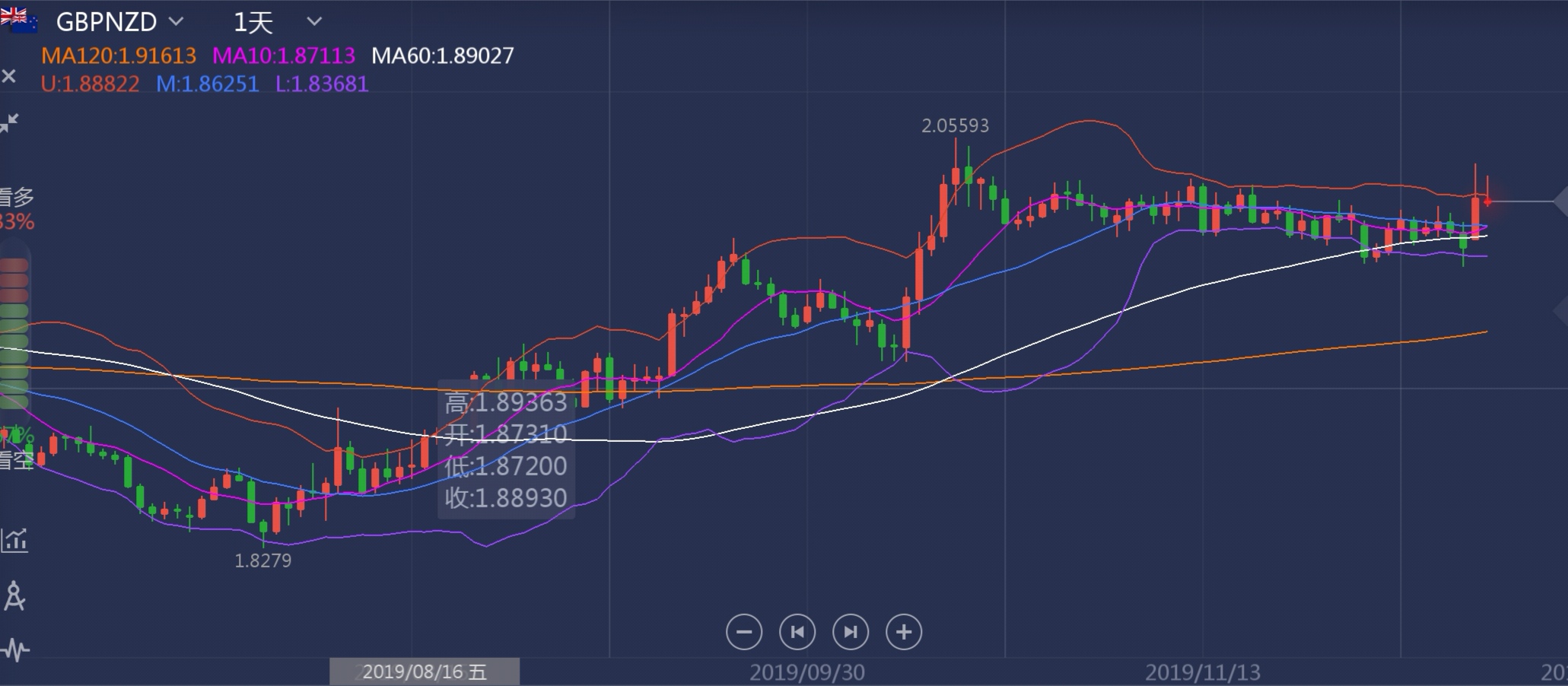Open the GBPNZD symbol dropdown
This screenshot has width=1568, height=686.
click(x=119, y=22)
